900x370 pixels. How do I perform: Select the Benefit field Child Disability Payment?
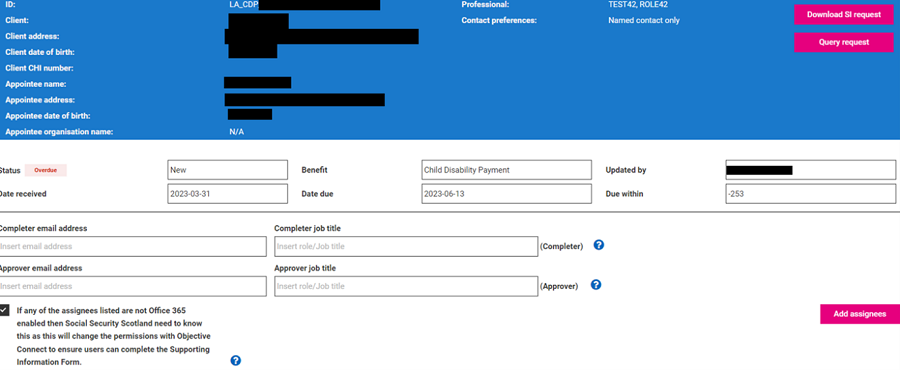(506, 170)
